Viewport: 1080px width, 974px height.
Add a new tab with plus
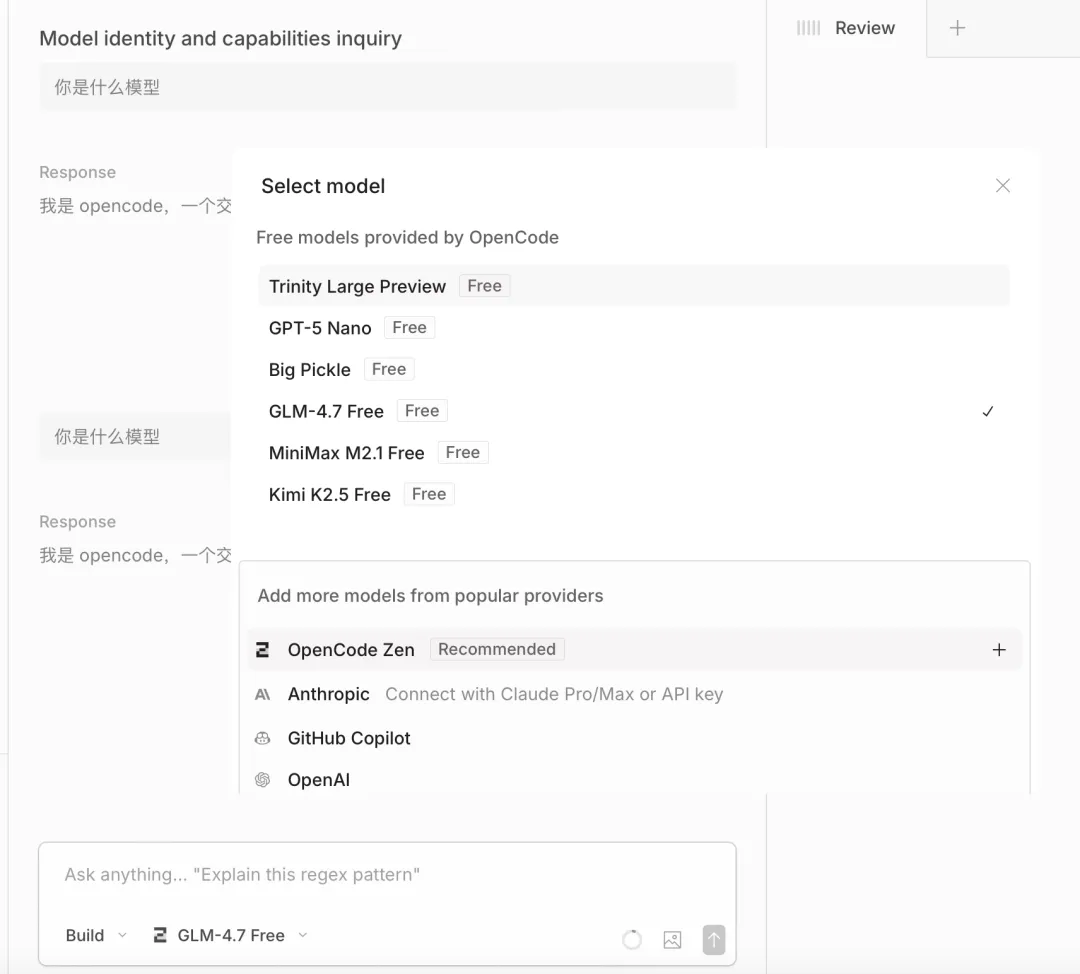pyautogui.click(x=957, y=28)
